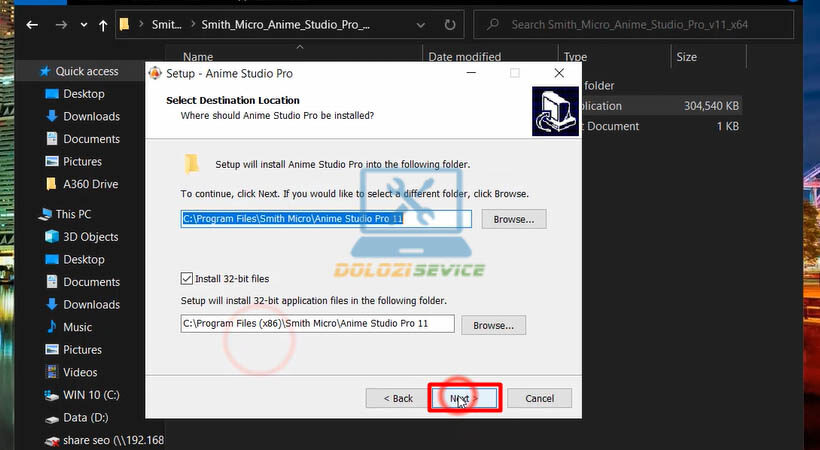
Task: Go forward in File Explorer
Action: (61, 25)
